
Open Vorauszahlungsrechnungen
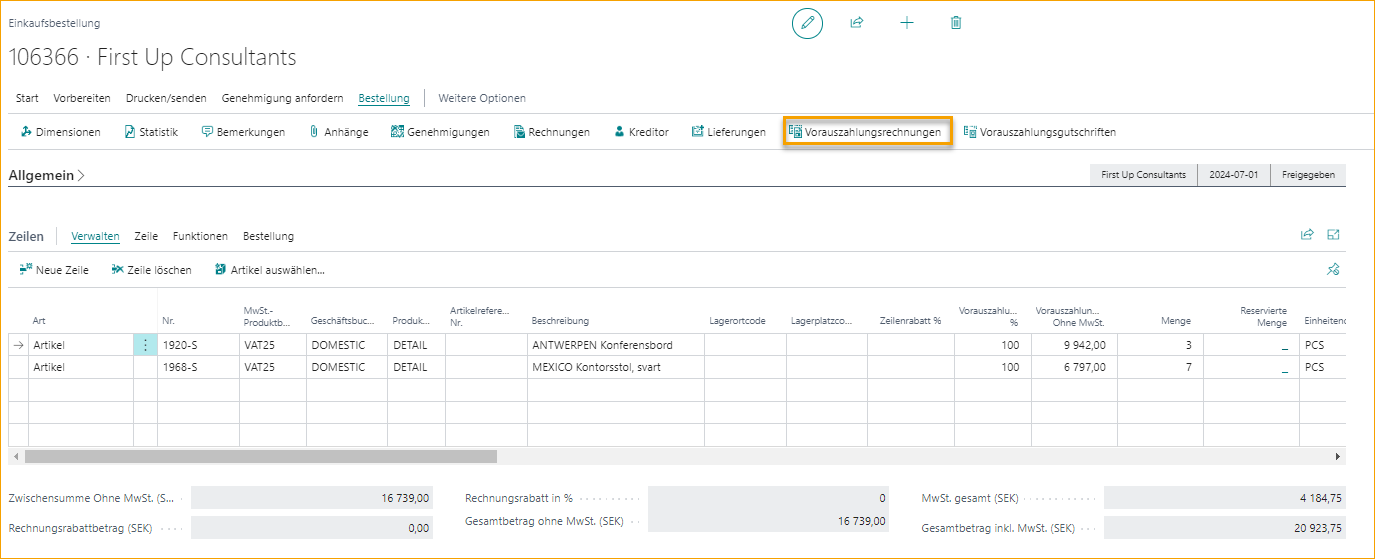[866, 132]
